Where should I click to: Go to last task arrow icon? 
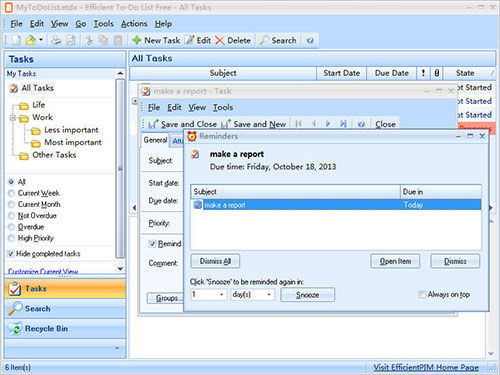point(343,124)
